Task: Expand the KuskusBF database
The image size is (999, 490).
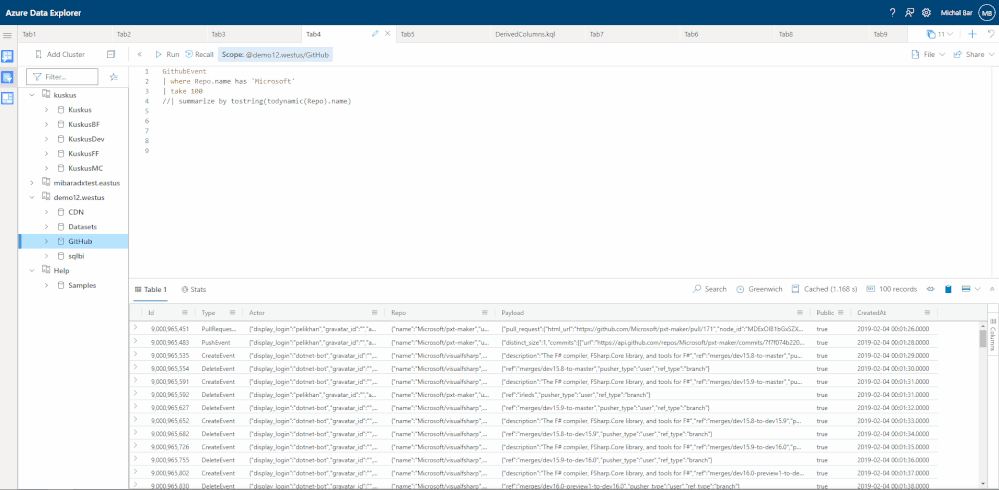Action: pyautogui.click(x=46, y=124)
